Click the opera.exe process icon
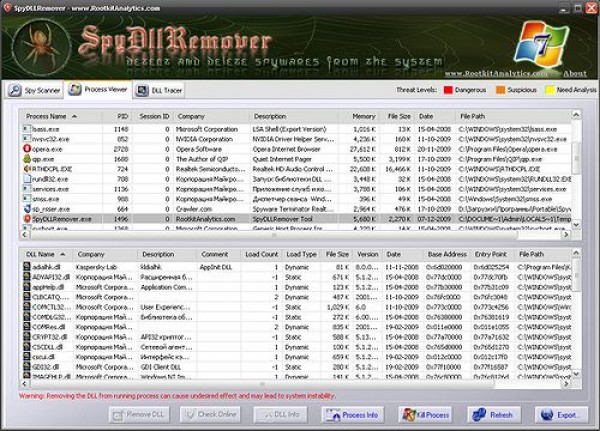This screenshot has height=431, width=600. pos(27,149)
